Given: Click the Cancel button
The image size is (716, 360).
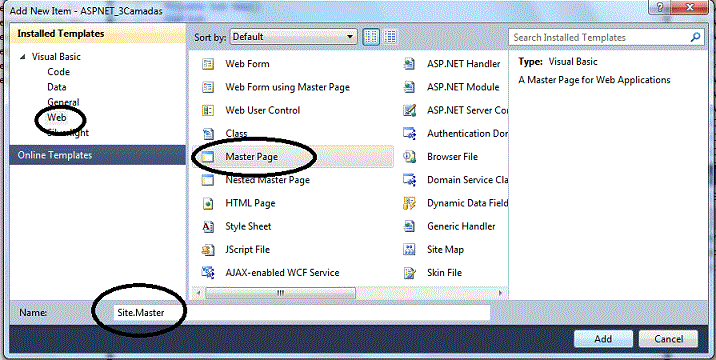Looking at the screenshot, I should 669,339.
